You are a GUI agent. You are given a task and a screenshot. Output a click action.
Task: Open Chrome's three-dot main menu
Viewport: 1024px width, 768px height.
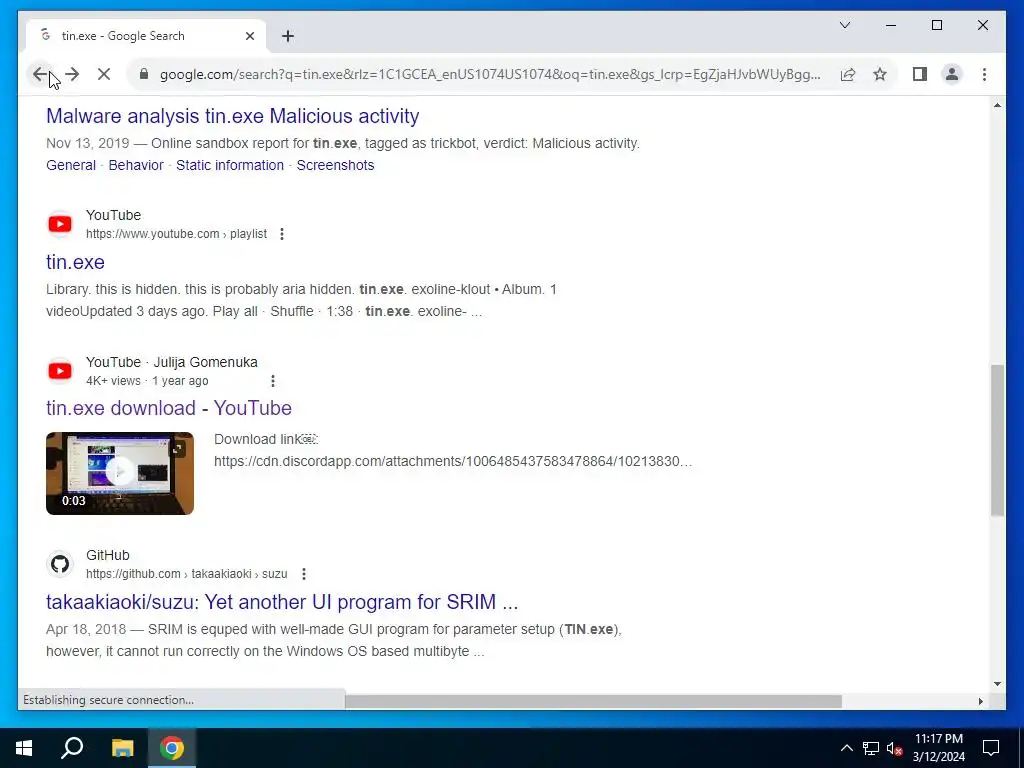(x=984, y=74)
